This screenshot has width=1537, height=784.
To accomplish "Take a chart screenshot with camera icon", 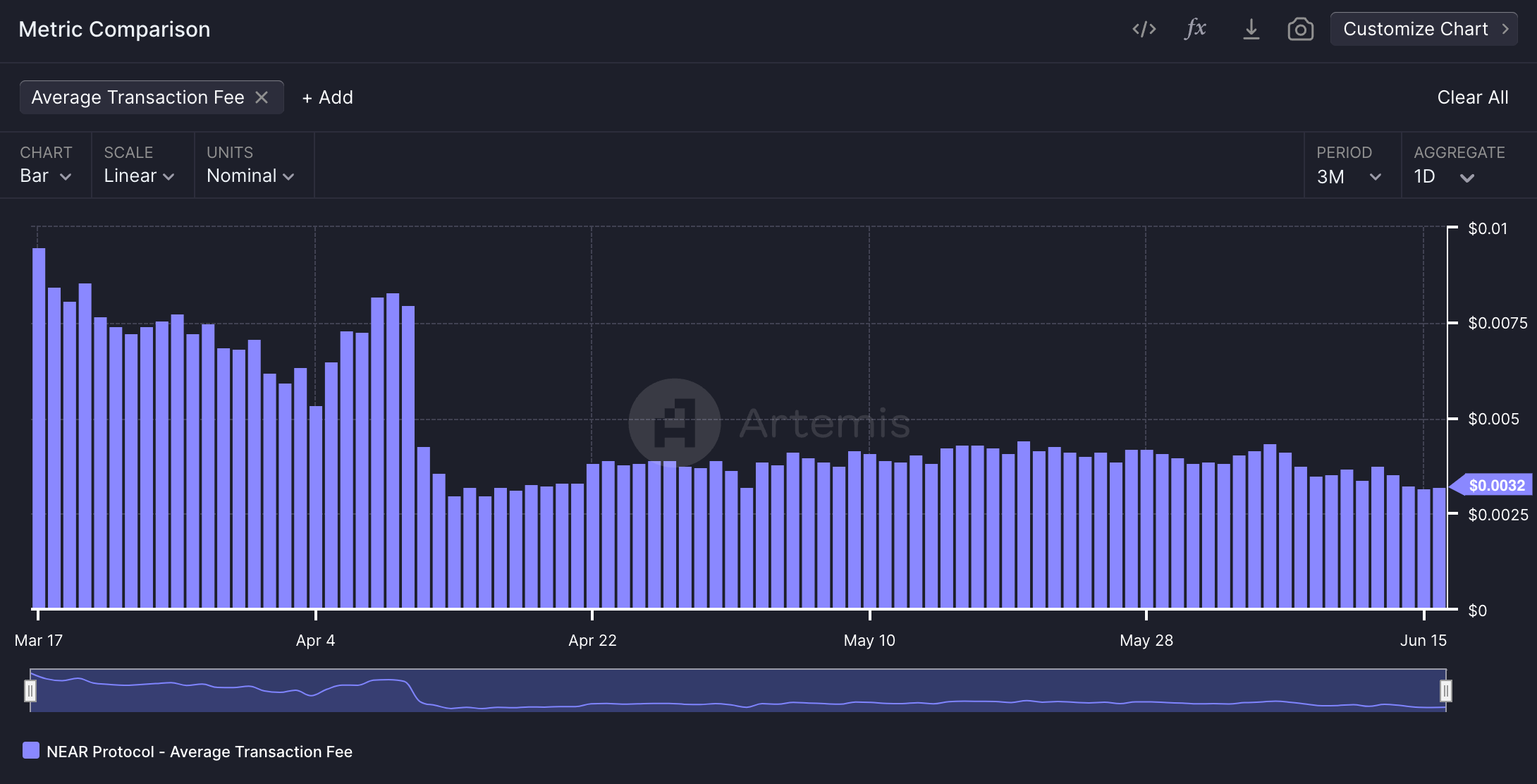I will [1300, 29].
